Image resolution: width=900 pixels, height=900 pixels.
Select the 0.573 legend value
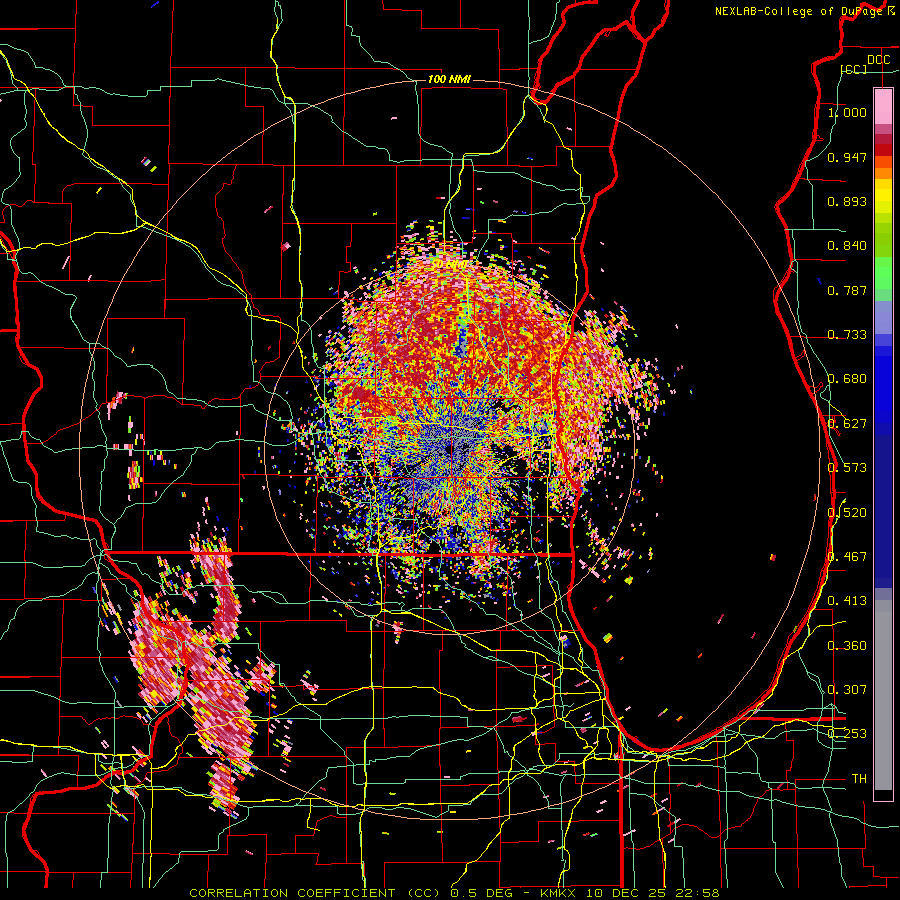847,468
